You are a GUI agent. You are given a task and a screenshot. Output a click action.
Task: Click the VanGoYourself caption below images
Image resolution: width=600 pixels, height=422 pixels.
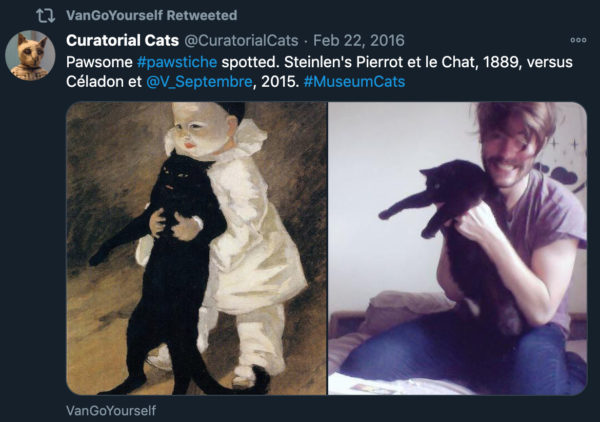click(111, 411)
